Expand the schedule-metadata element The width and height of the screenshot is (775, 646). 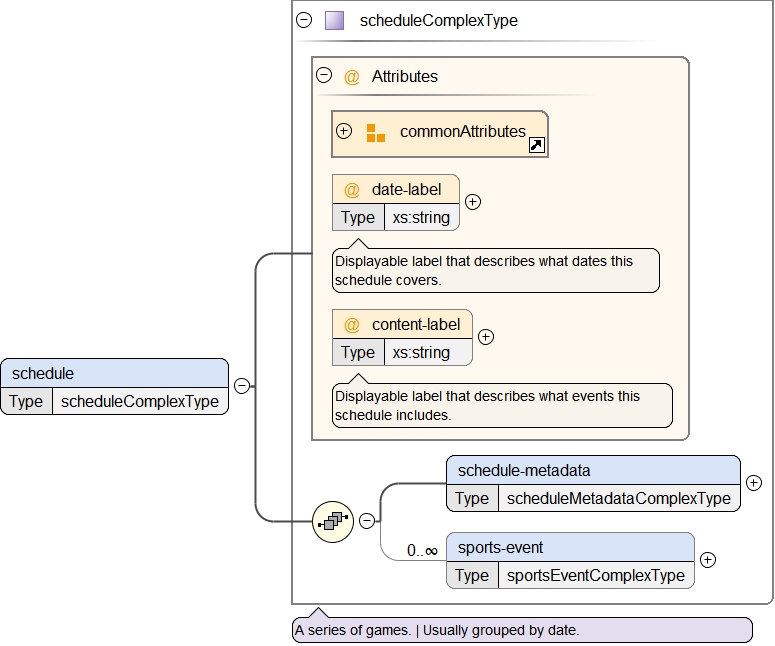pos(754,483)
